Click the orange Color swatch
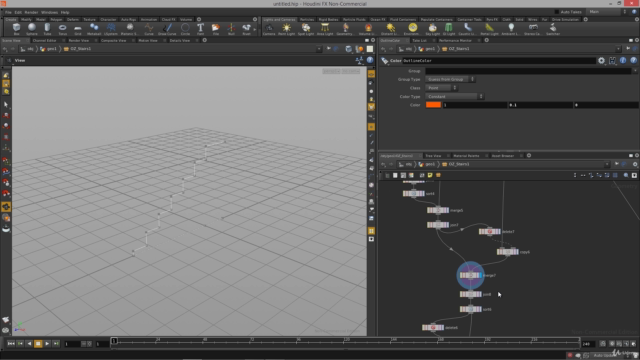Image resolution: width=640 pixels, height=360 pixels. tap(433, 105)
